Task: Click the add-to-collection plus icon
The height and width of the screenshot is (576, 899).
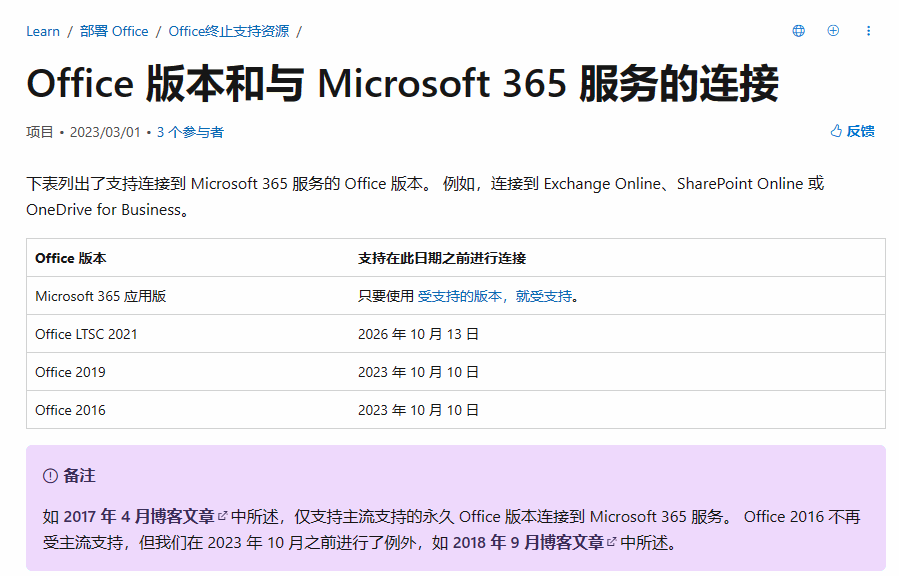Action: coord(833,31)
